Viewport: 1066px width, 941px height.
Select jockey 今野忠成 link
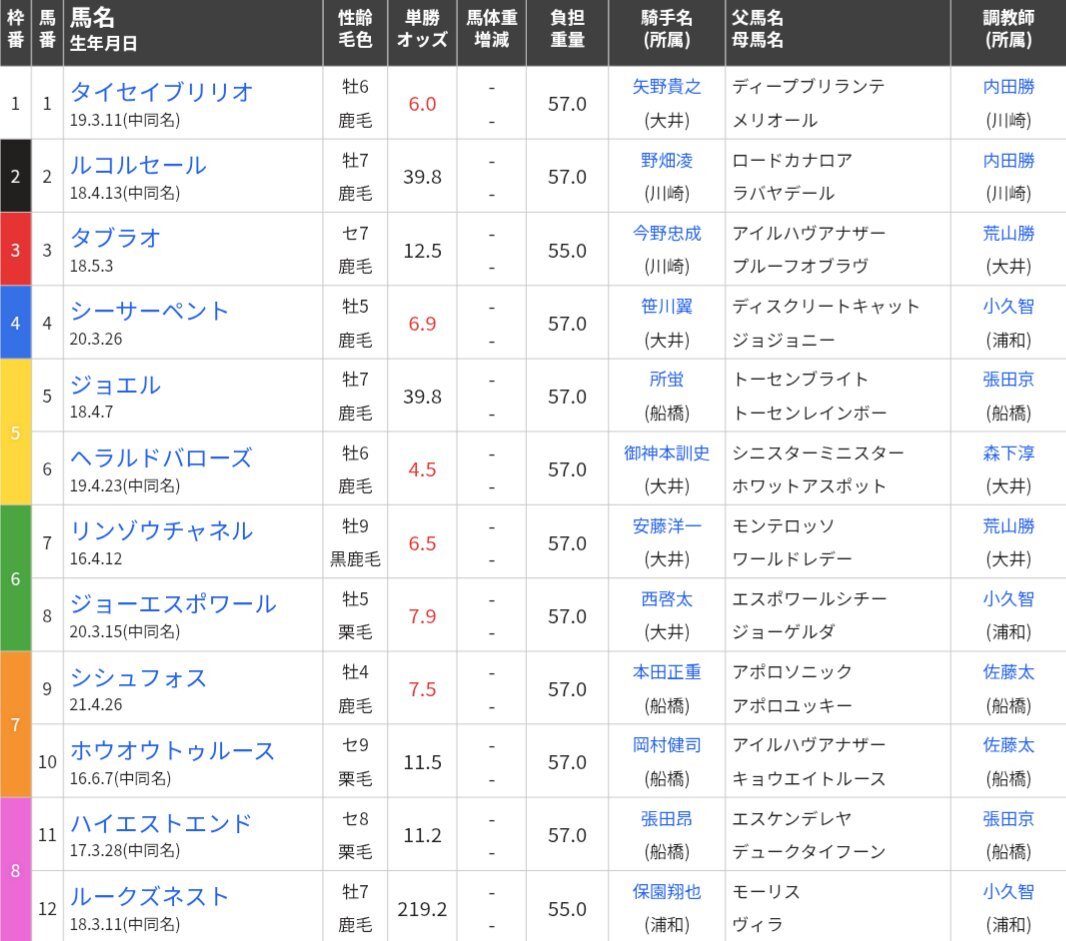[666, 233]
